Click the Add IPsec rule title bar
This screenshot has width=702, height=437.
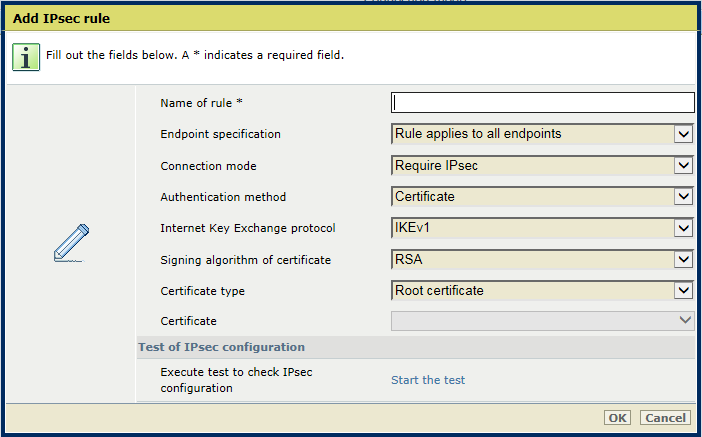point(351,18)
